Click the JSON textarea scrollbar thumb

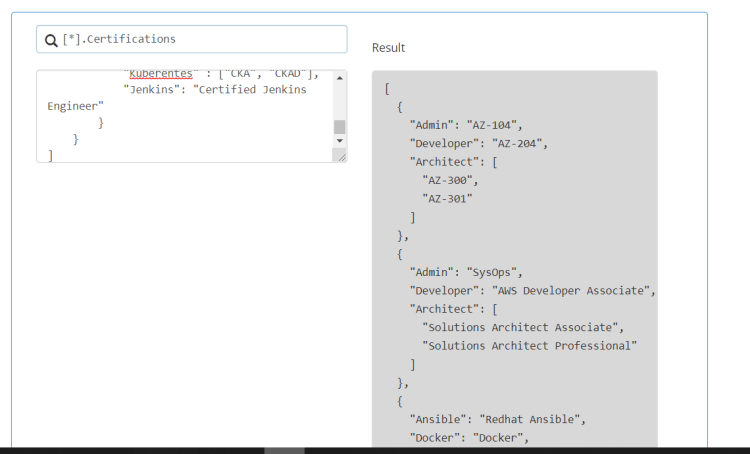point(340,127)
